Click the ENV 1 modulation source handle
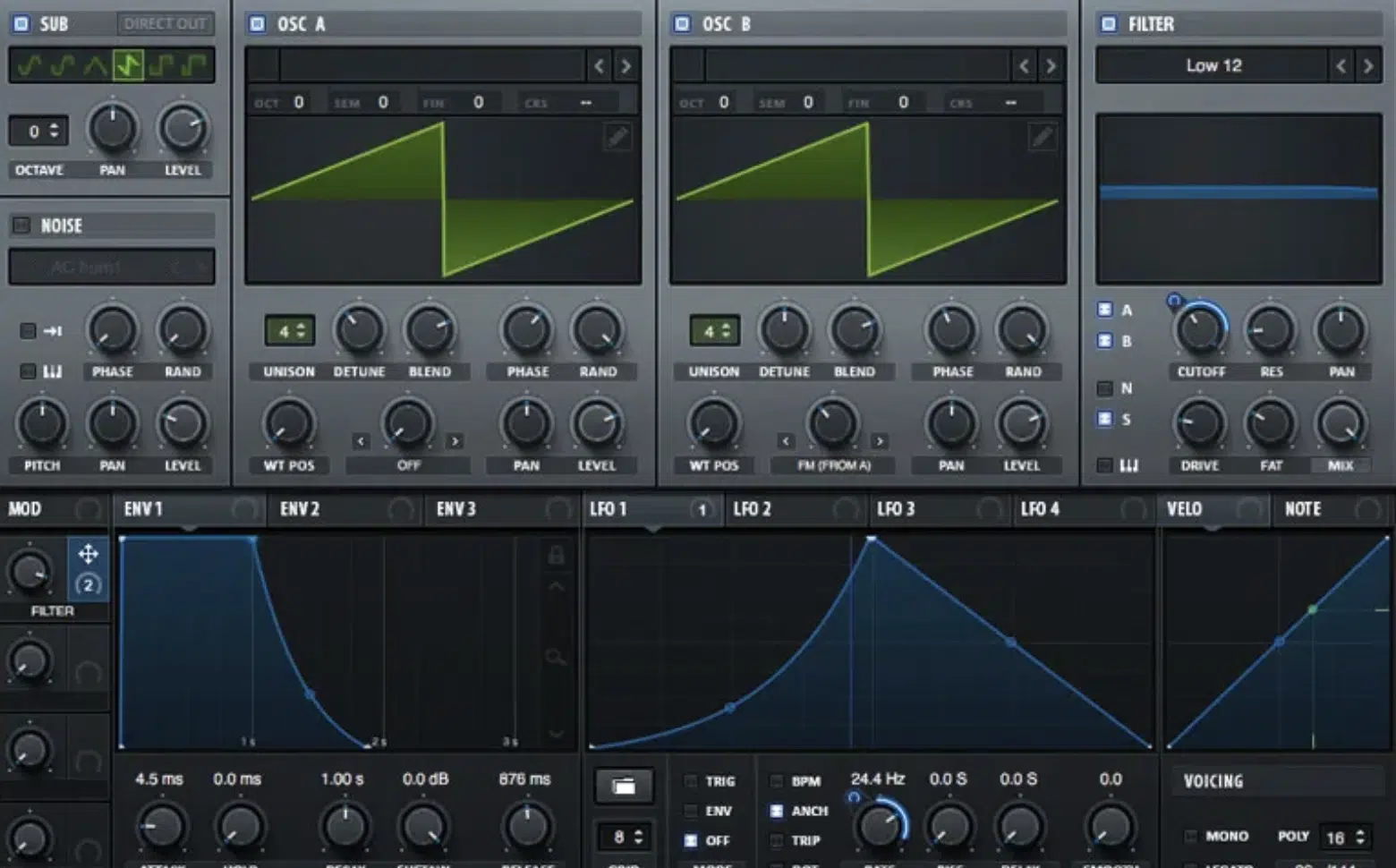Image resolution: width=1396 pixels, height=868 pixels. tap(244, 509)
